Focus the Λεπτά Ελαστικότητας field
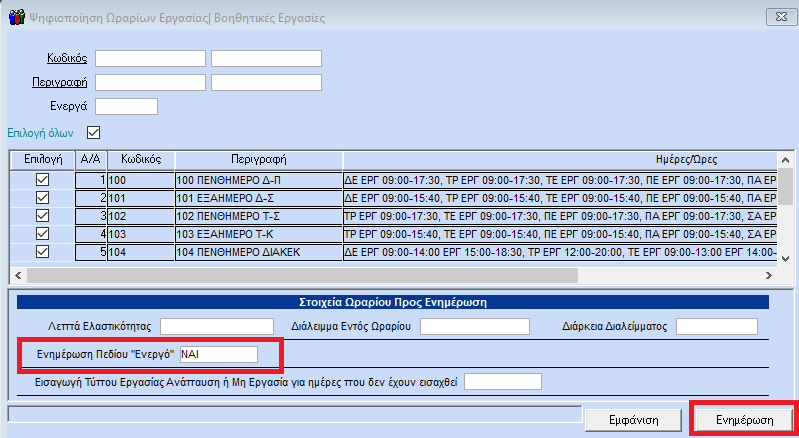This screenshot has width=799, height=438. (x=217, y=326)
